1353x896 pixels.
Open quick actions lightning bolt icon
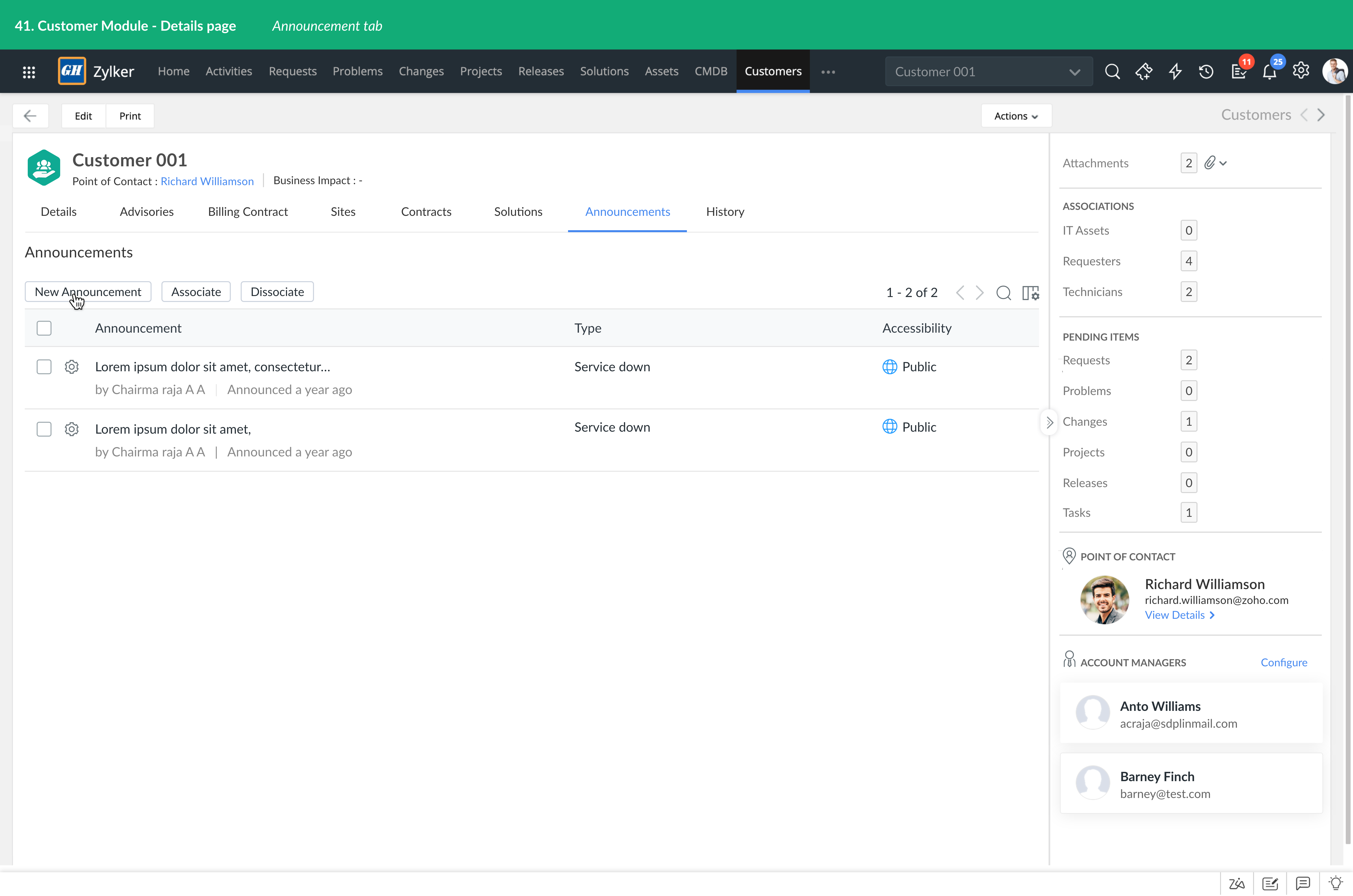tap(1175, 72)
